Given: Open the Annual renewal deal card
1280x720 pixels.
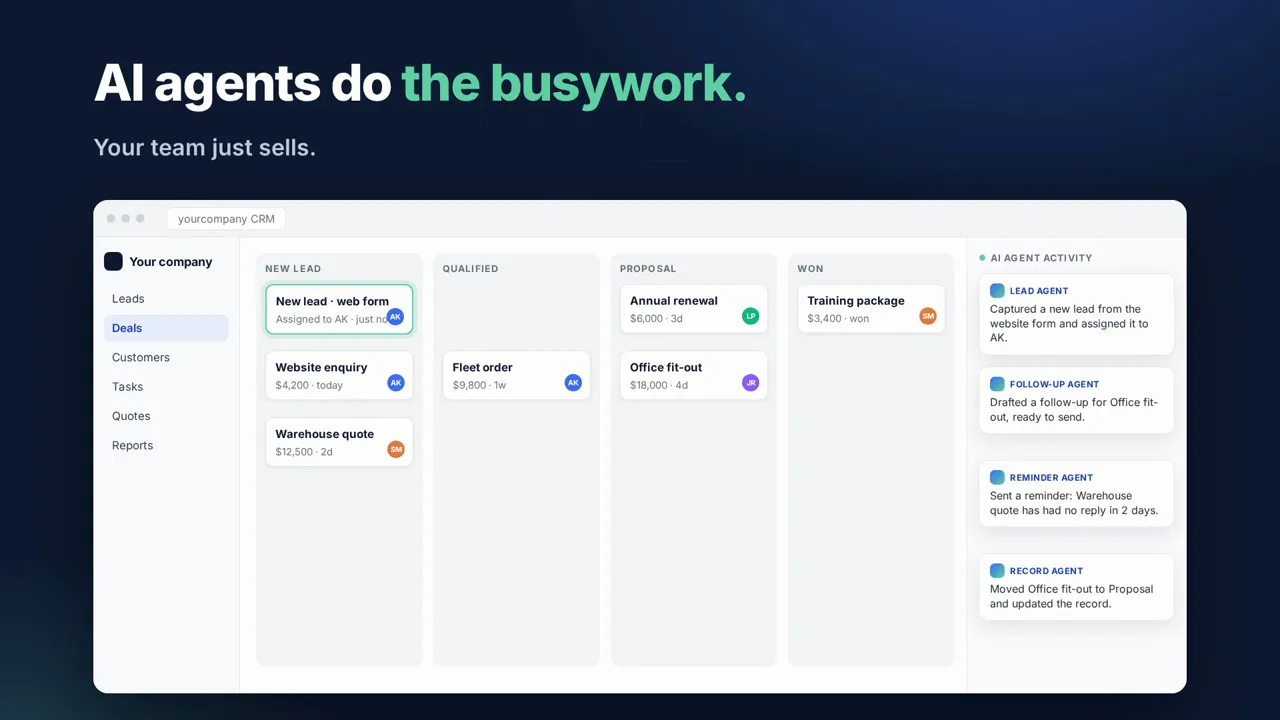Looking at the screenshot, I should point(694,309).
